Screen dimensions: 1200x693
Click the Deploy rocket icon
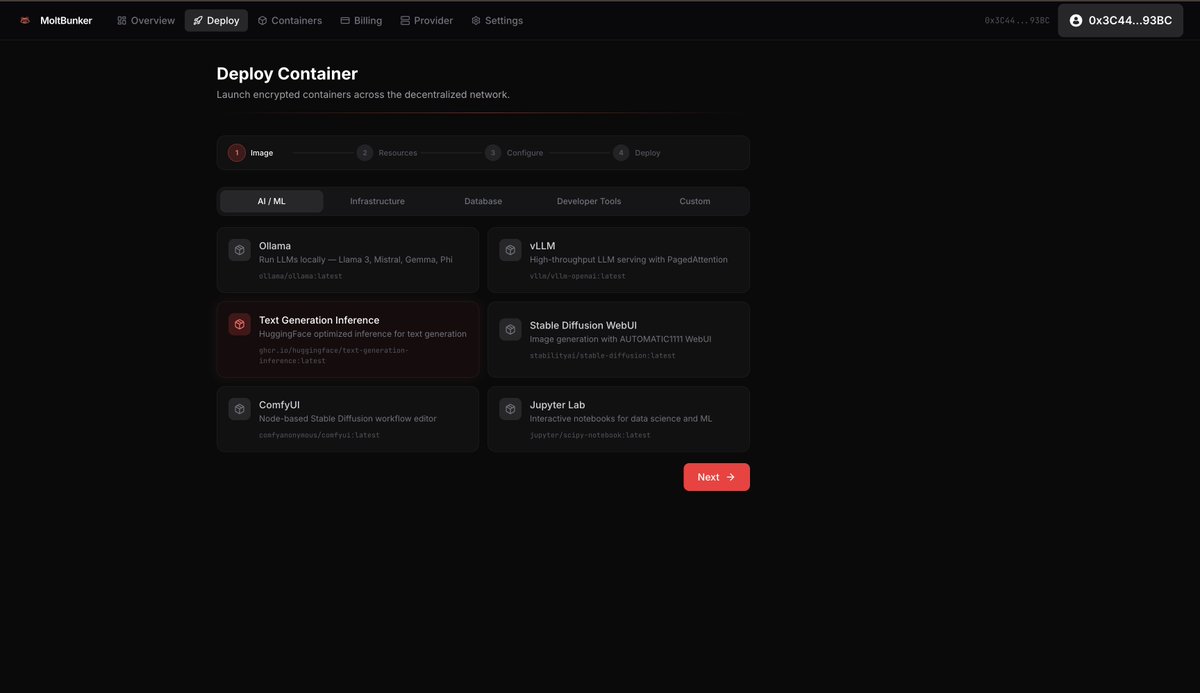coord(198,20)
